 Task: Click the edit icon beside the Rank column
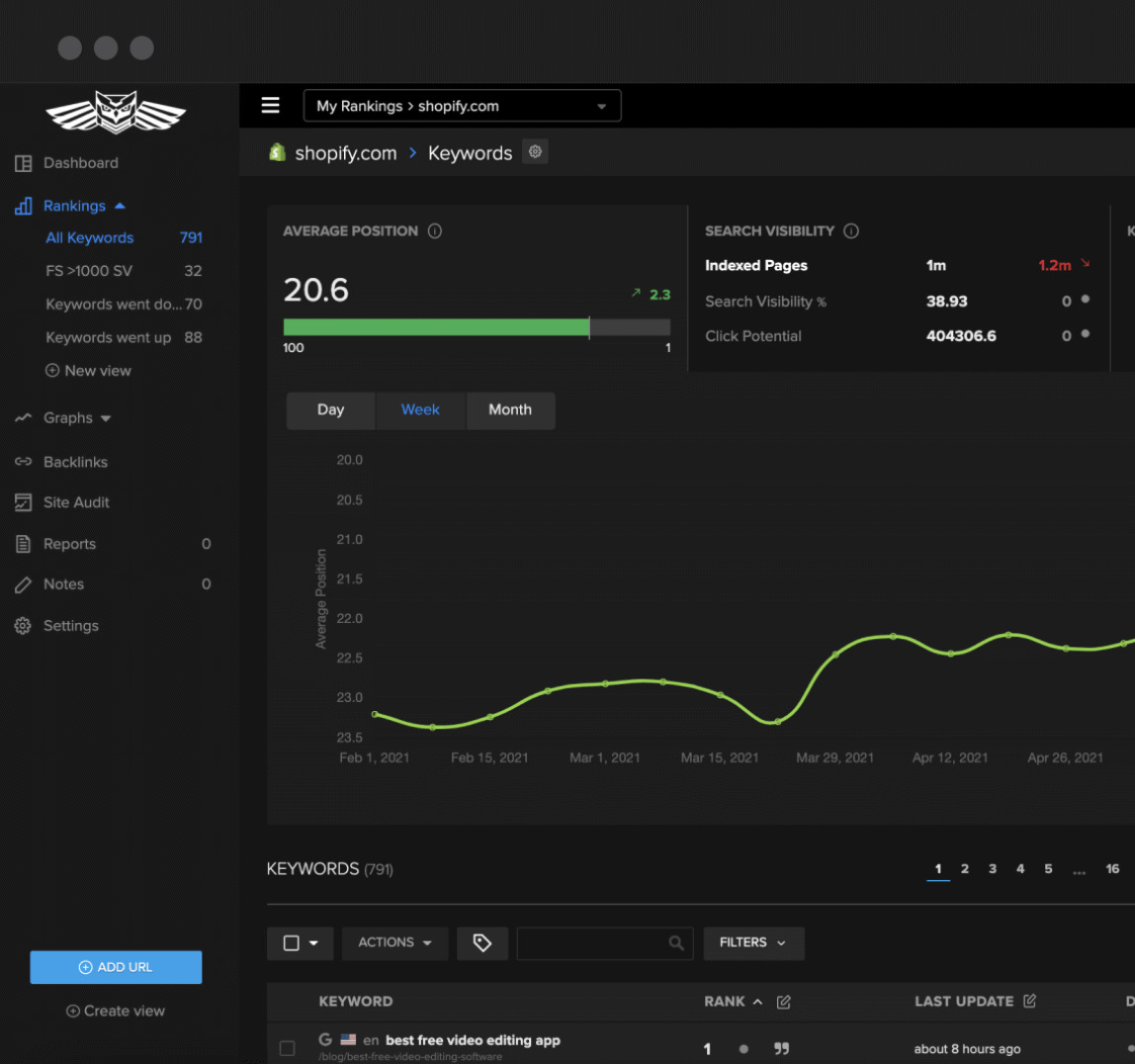783,1001
